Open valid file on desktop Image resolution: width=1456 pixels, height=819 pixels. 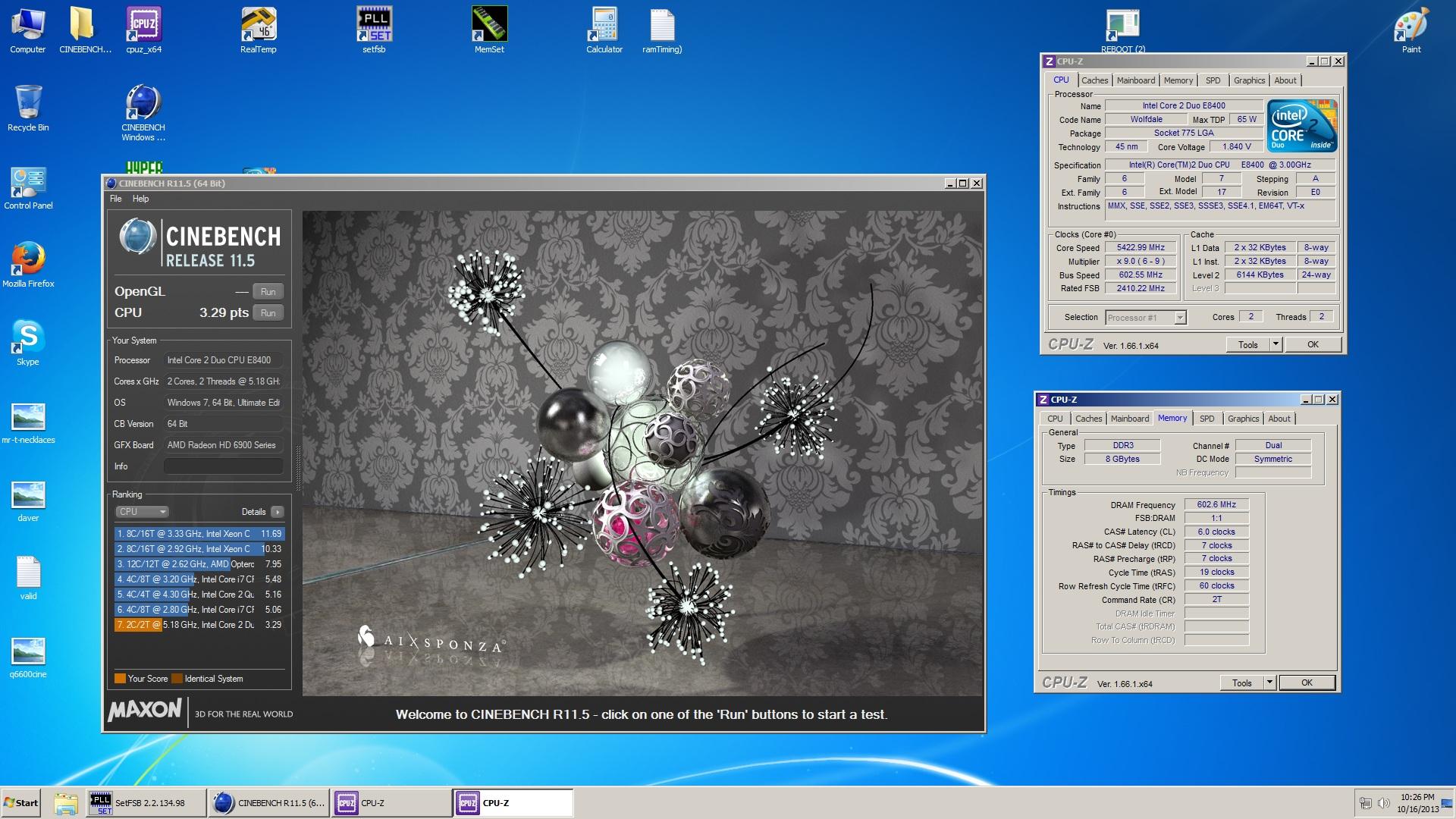[x=28, y=579]
